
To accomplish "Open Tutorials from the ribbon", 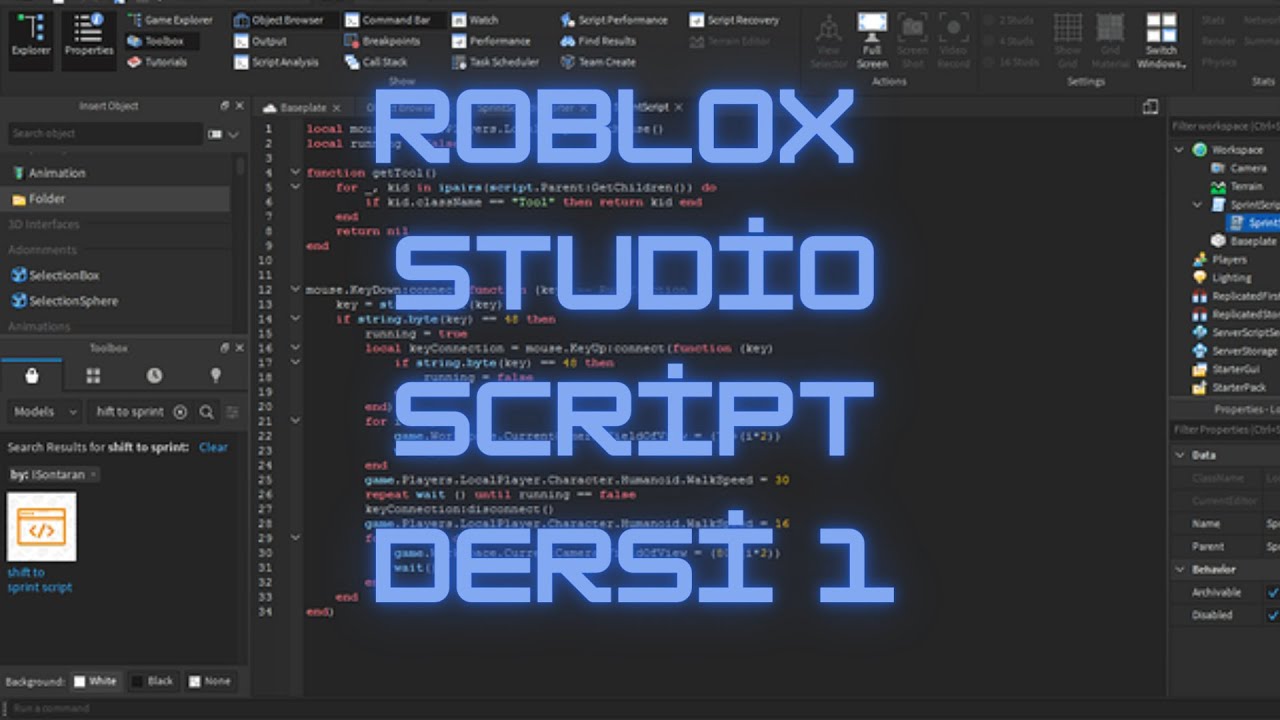I will tap(157, 62).
